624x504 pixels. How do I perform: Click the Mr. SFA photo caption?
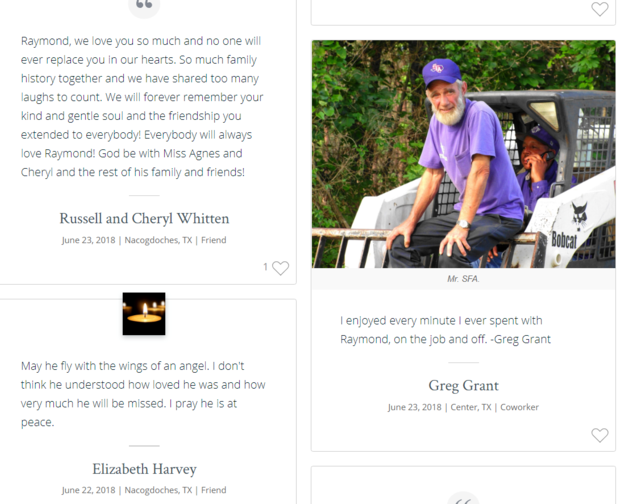click(x=463, y=279)
